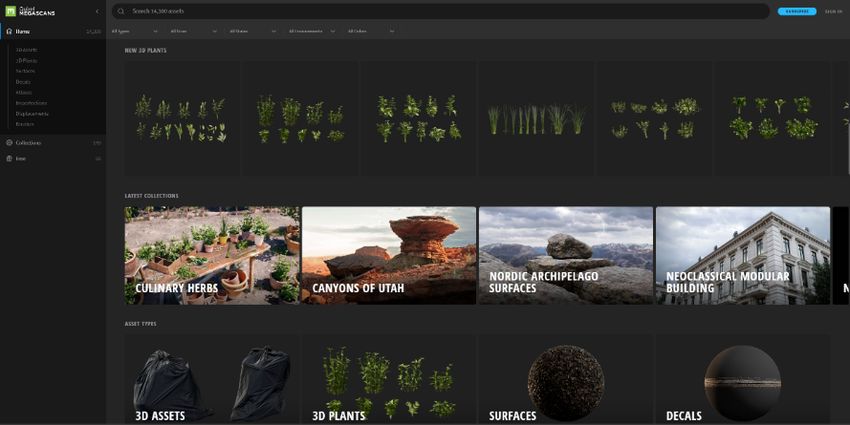Open 3D Plants in sidebar list

[x=27, y=61]
